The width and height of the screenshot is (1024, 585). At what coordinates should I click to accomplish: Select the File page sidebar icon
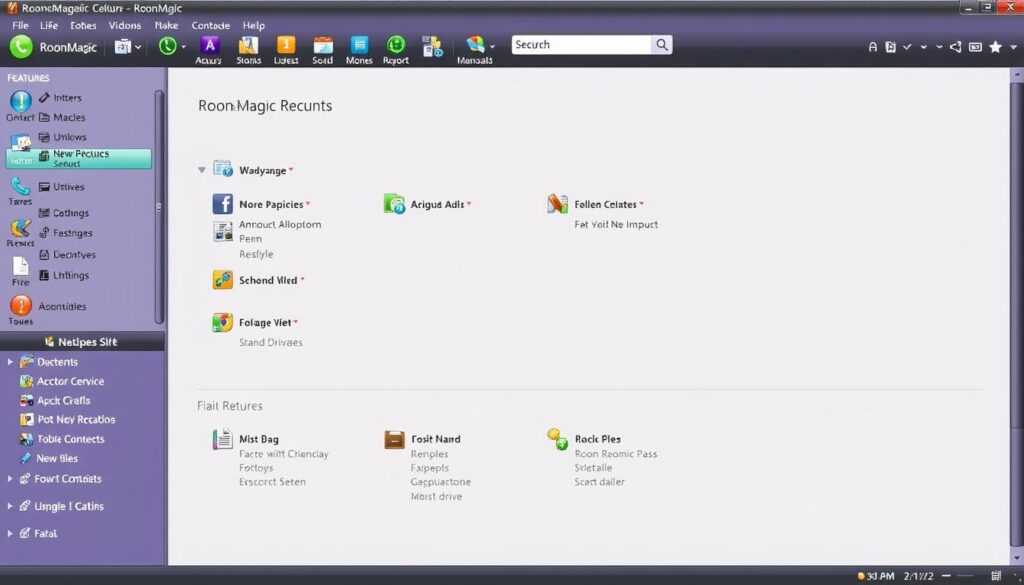pyautogui.click(x=21, y=266)
